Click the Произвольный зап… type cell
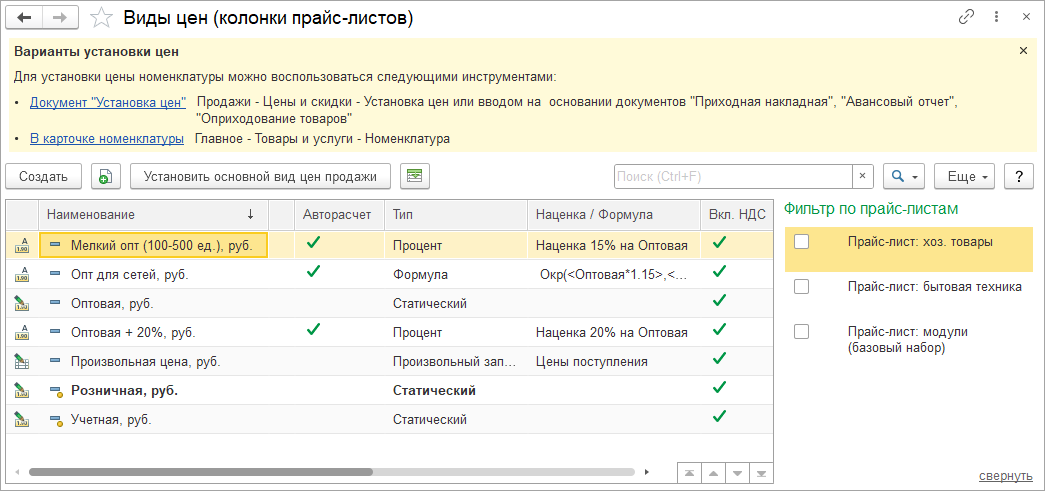This screenshot has height=491, width=1045. [456, 362]
